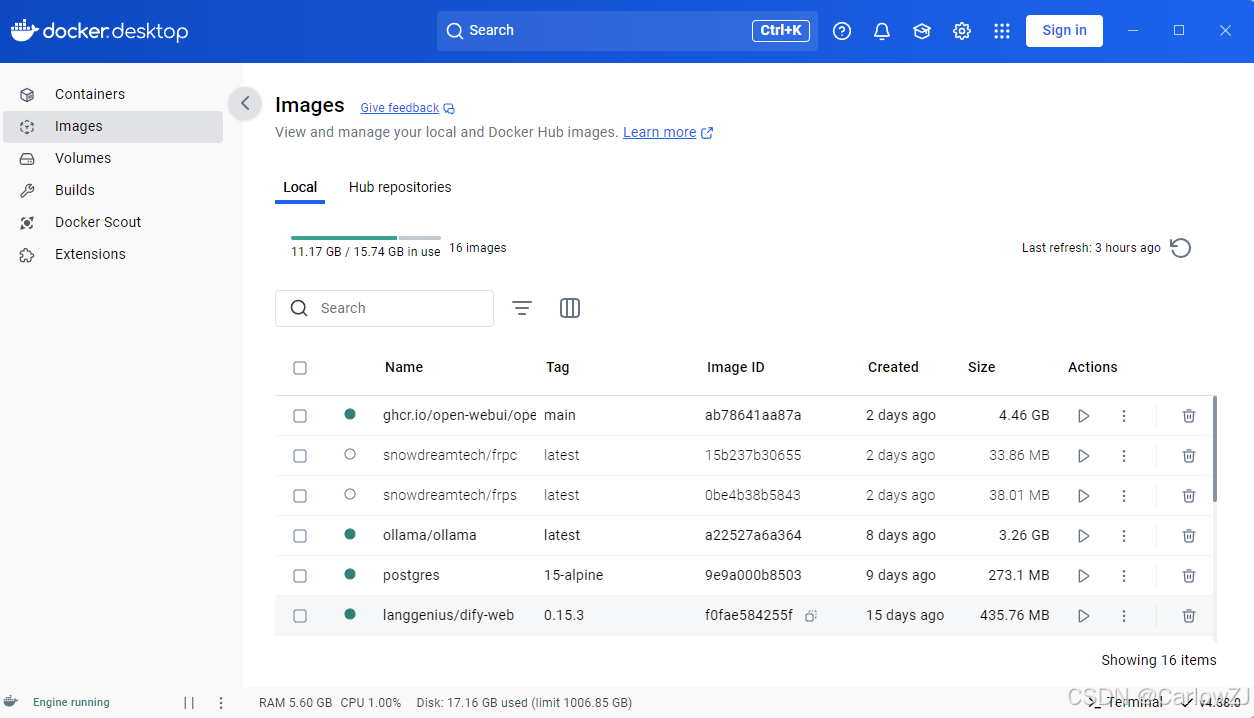The height and width of the screenshot is (718, 1254).
Task: Collapse the left sidebar with chevron
Action: [245, 103]
